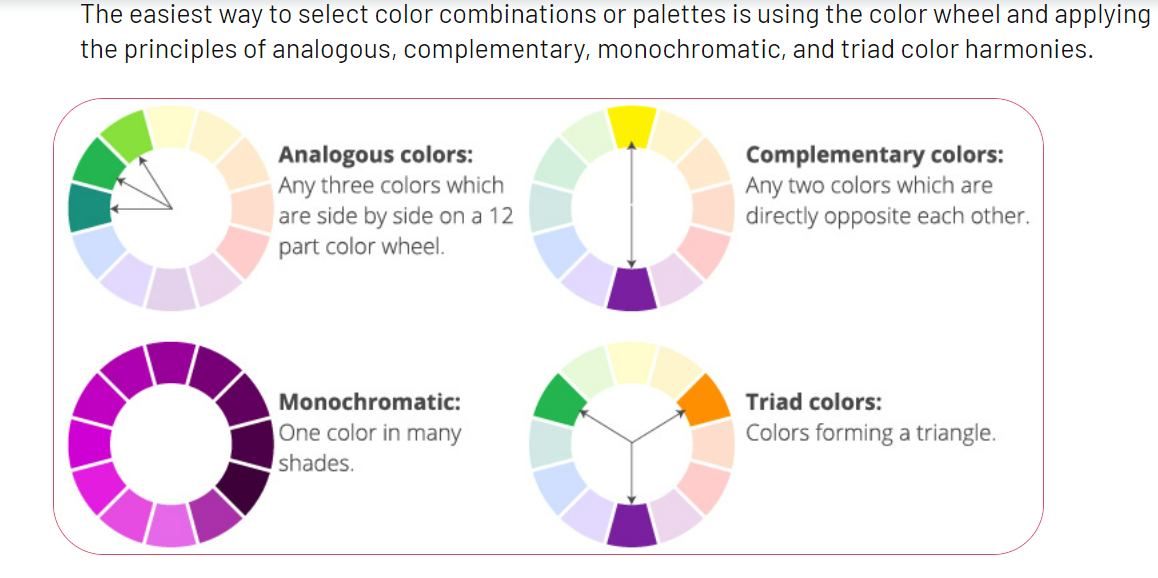
Task: Select the purple segment on Complementary wheel
Action: (x=631, y=288)
